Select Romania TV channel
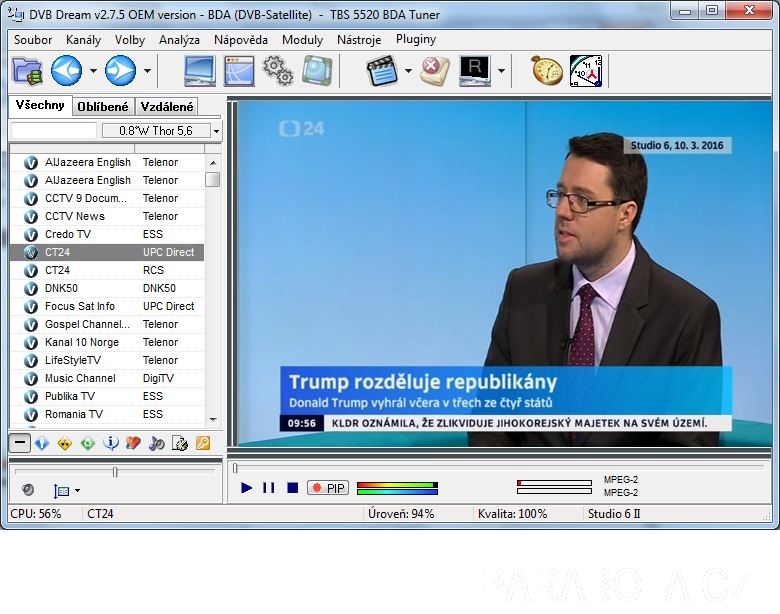780x614 pixels. (x=107, y=414)
